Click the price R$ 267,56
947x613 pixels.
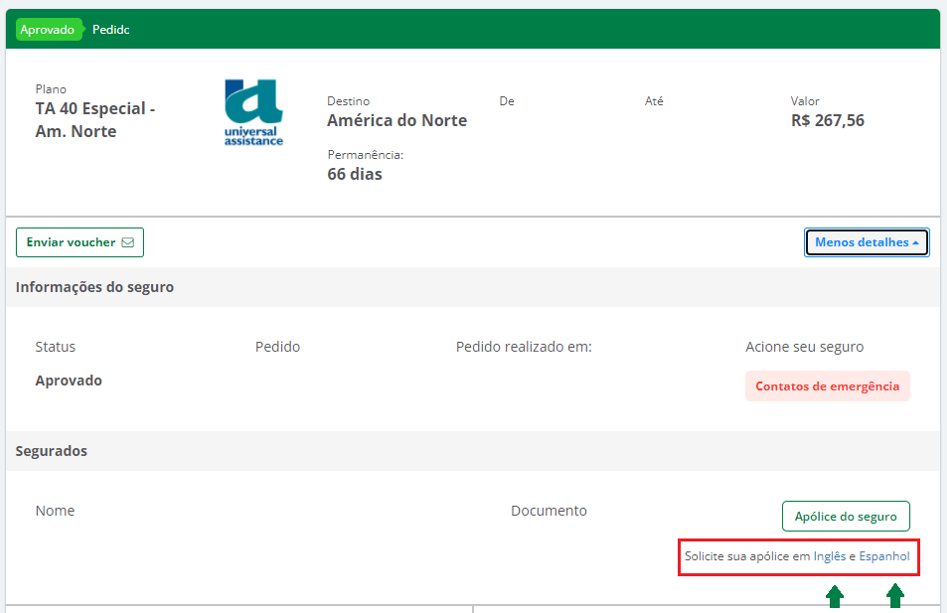coord(827,121)
